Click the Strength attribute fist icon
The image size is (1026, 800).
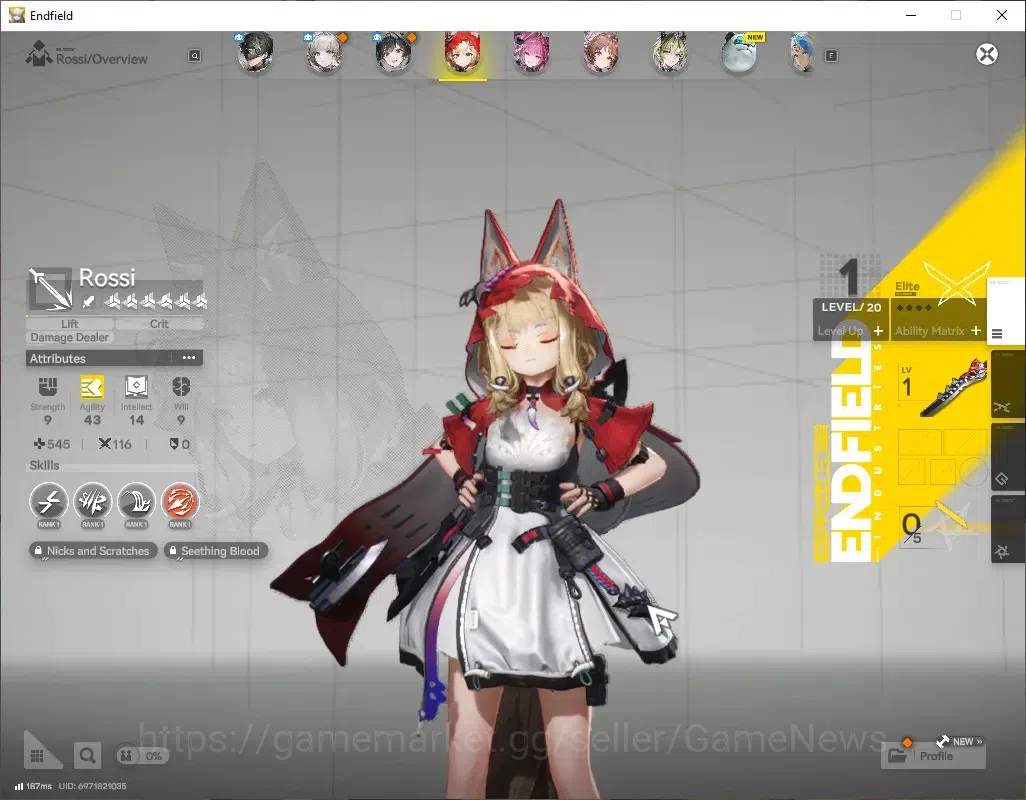coord(48,387)
